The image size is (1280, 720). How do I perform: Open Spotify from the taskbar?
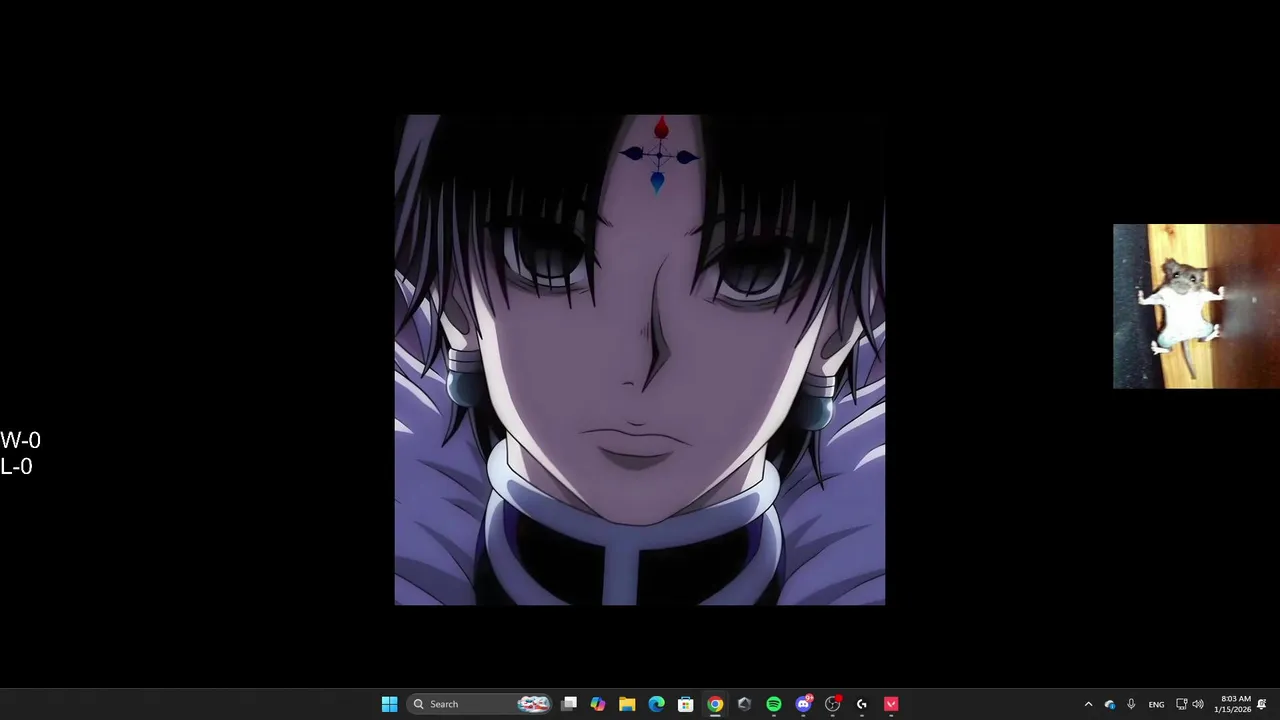[774, 704]
